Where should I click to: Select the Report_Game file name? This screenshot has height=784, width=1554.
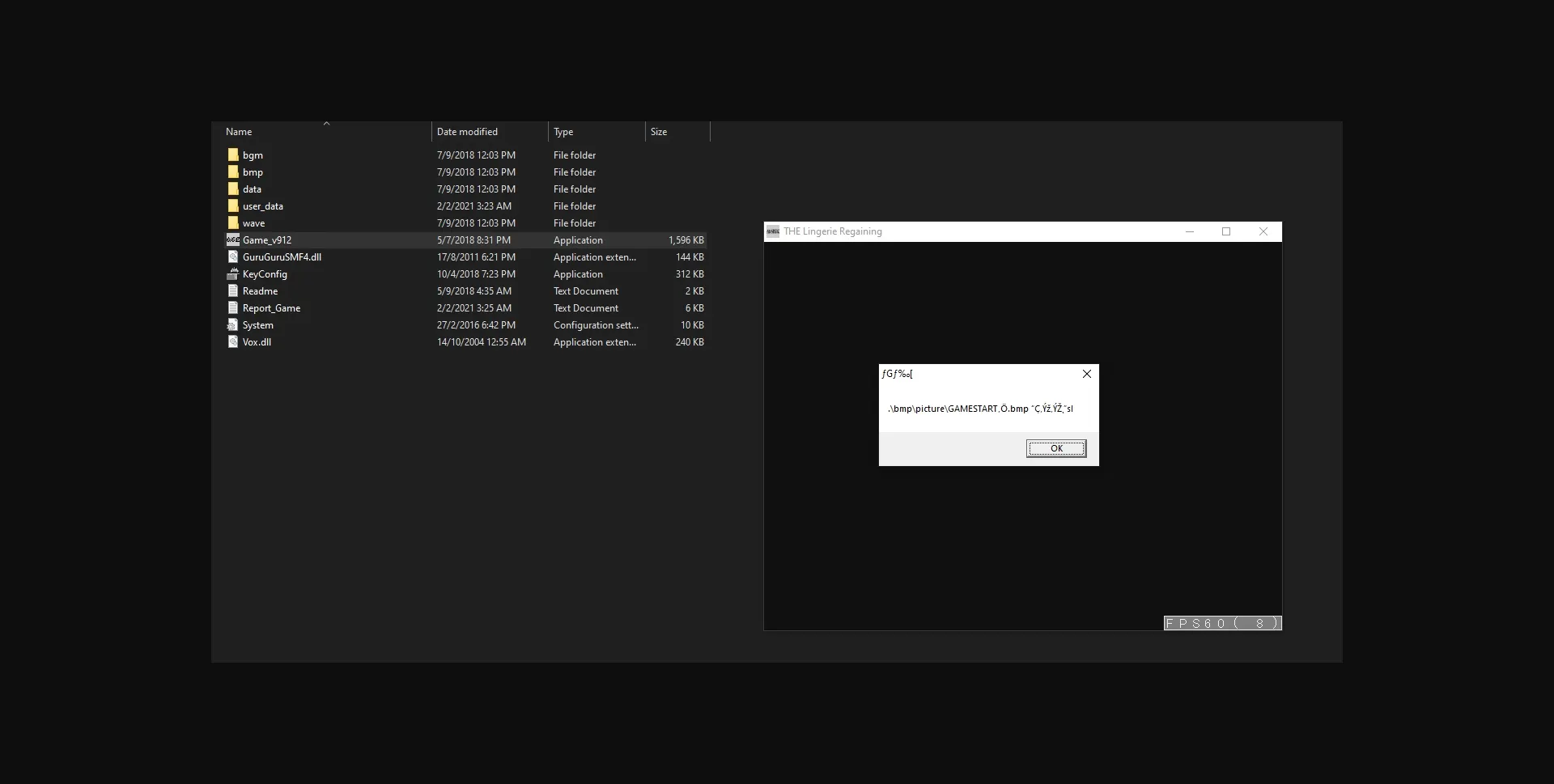(271, 308)
